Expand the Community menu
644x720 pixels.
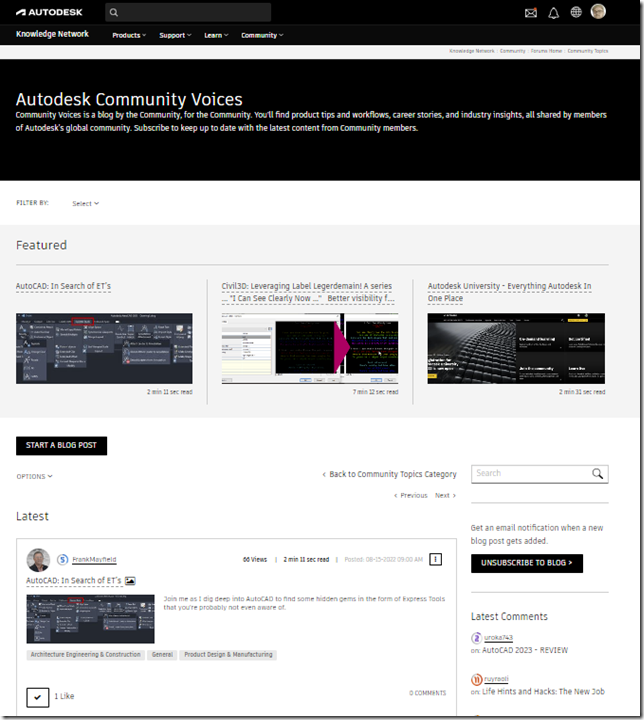[262, 35]
